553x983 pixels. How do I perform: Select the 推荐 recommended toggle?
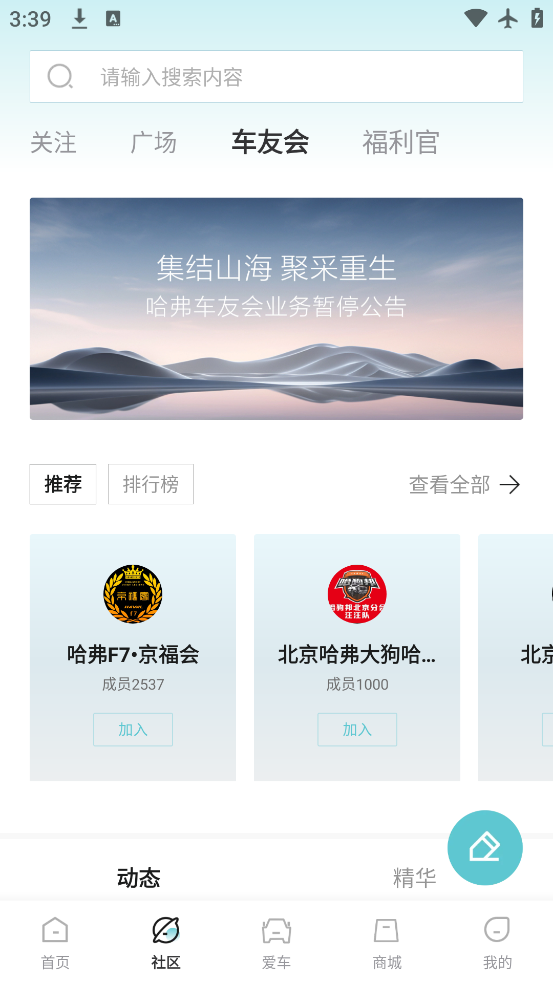(x=63, y=484)
